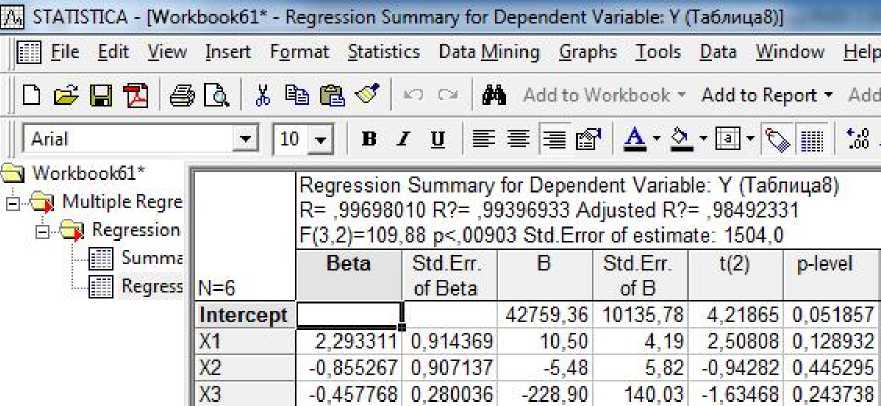The image size is (881, 406).
Task: Collapse the Regression results folder node
Action: click(42, 232)
